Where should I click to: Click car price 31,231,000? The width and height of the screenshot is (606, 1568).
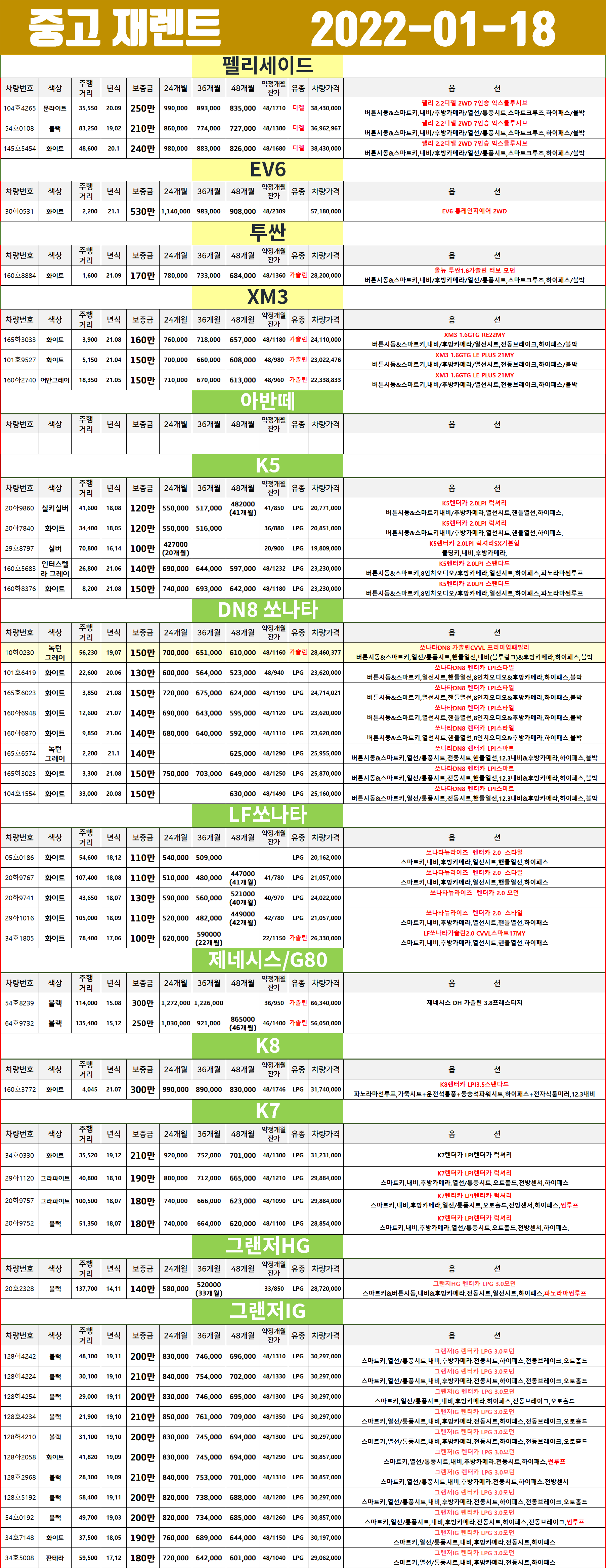[326, 1155]
